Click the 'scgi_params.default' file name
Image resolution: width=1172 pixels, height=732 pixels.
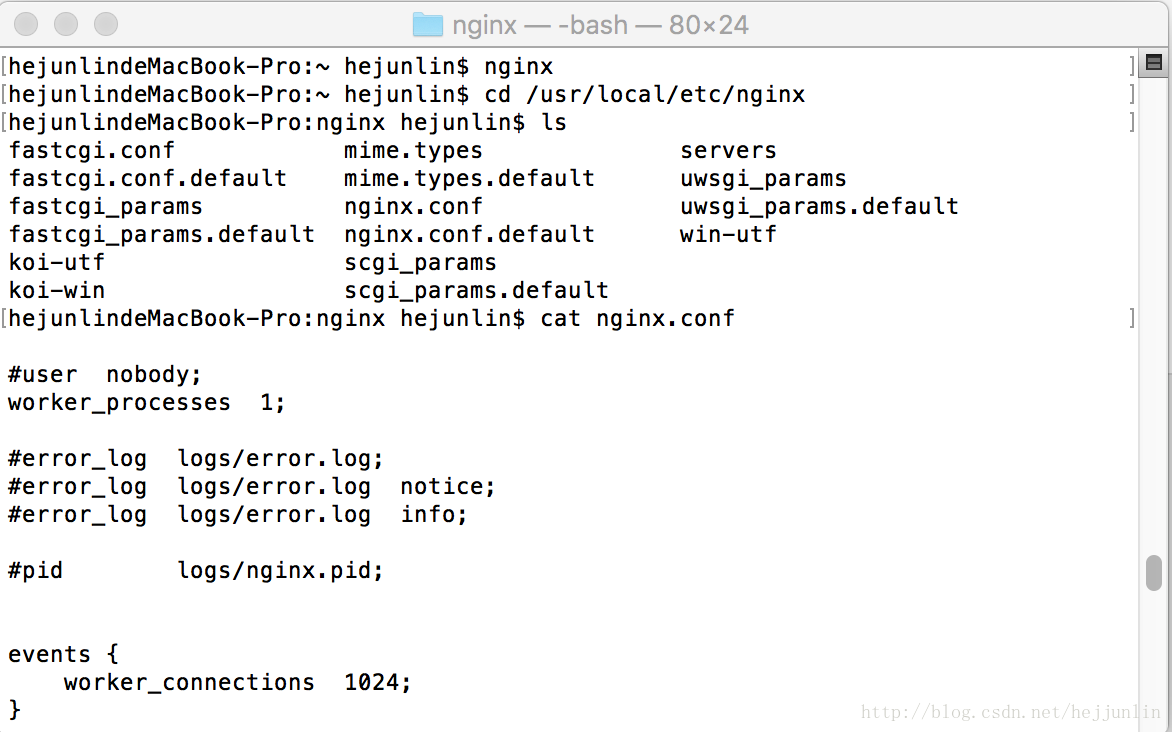click(x=476, y=290)
